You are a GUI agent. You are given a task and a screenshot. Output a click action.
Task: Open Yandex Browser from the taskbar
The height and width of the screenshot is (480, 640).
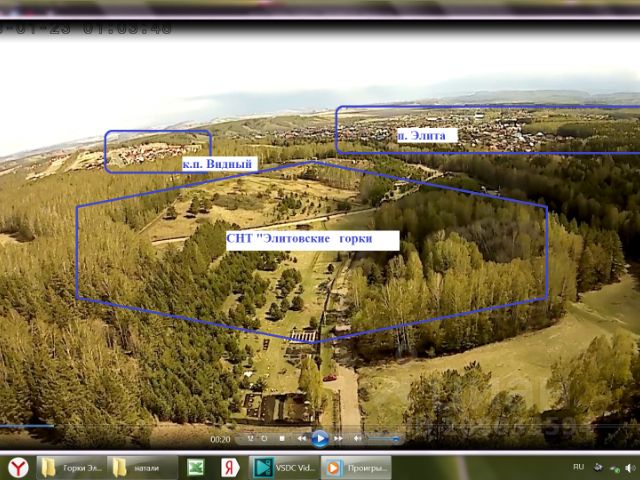[18, 467]
